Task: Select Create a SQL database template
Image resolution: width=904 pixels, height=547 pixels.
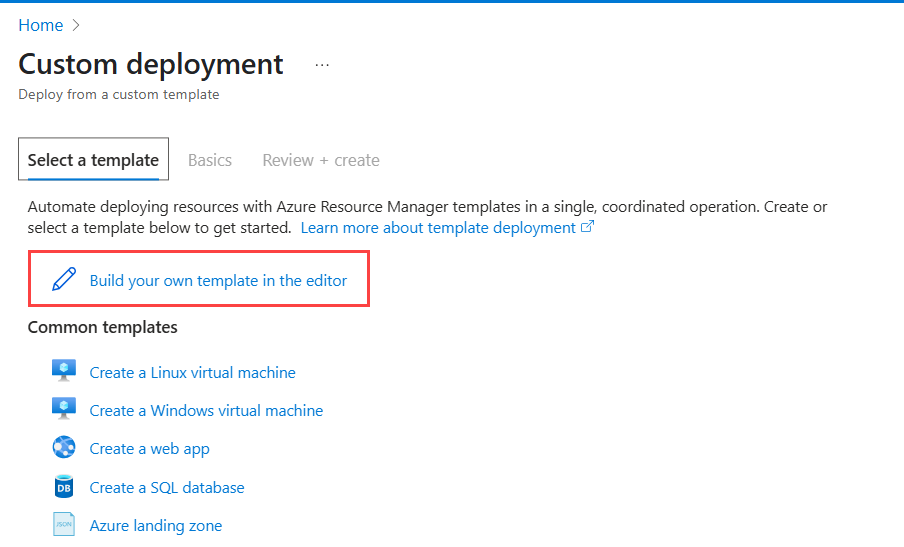Action: [167, 488]
